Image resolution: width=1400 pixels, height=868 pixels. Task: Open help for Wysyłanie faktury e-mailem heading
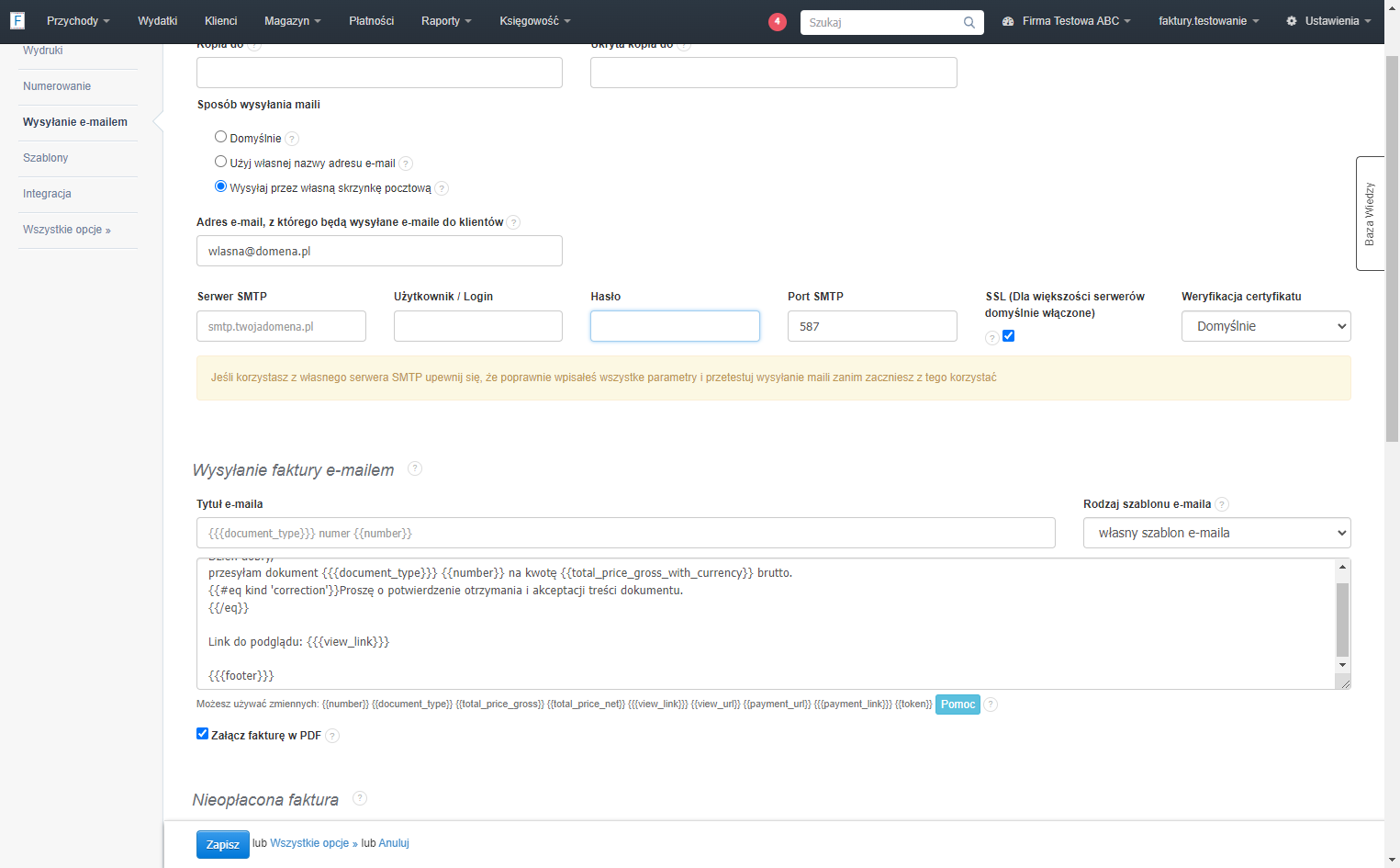[415, 468]
